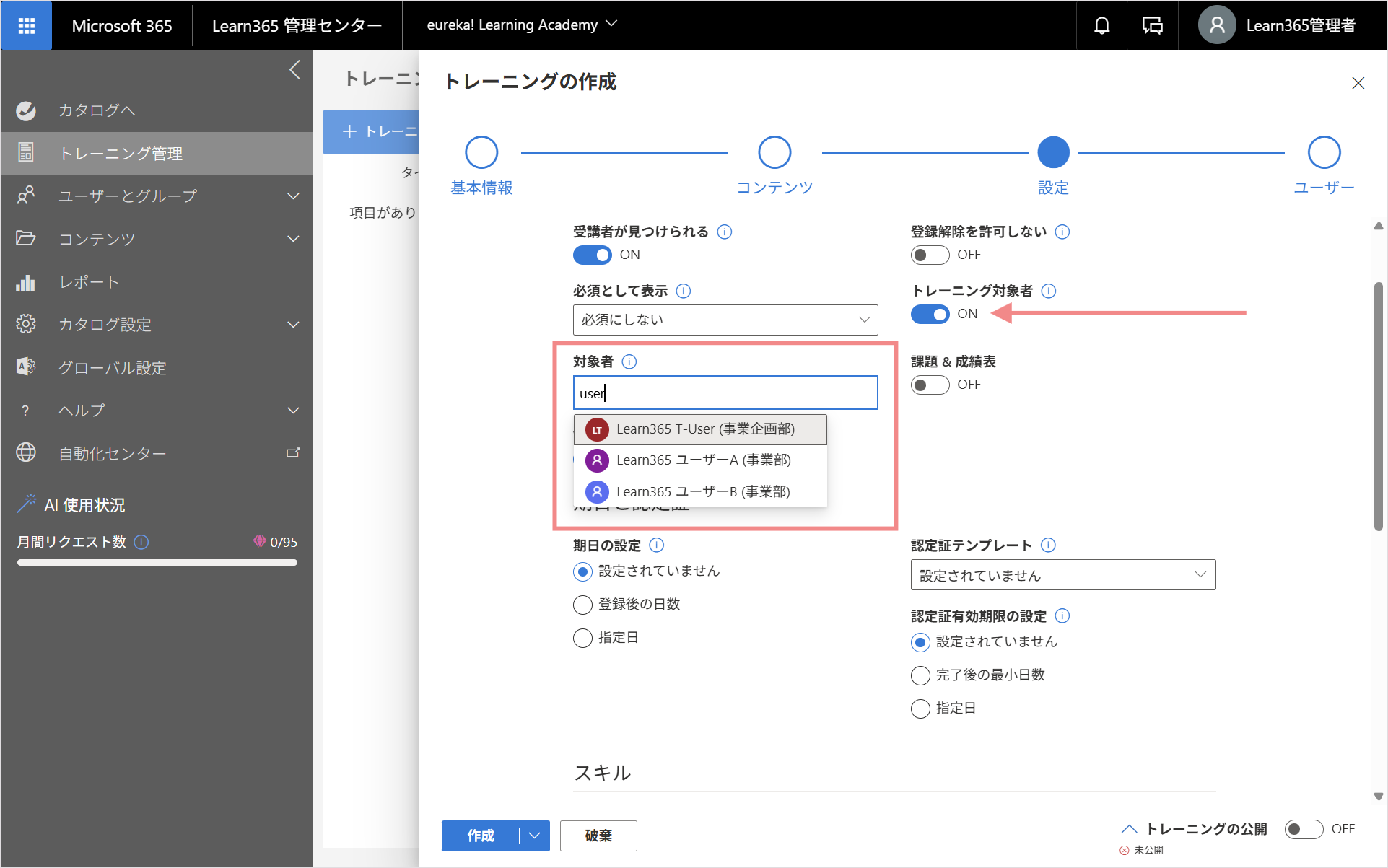Select Learn365 ユーザーB (事業部) suggestion
1388x868 pixels.
[x=700, y=492]
